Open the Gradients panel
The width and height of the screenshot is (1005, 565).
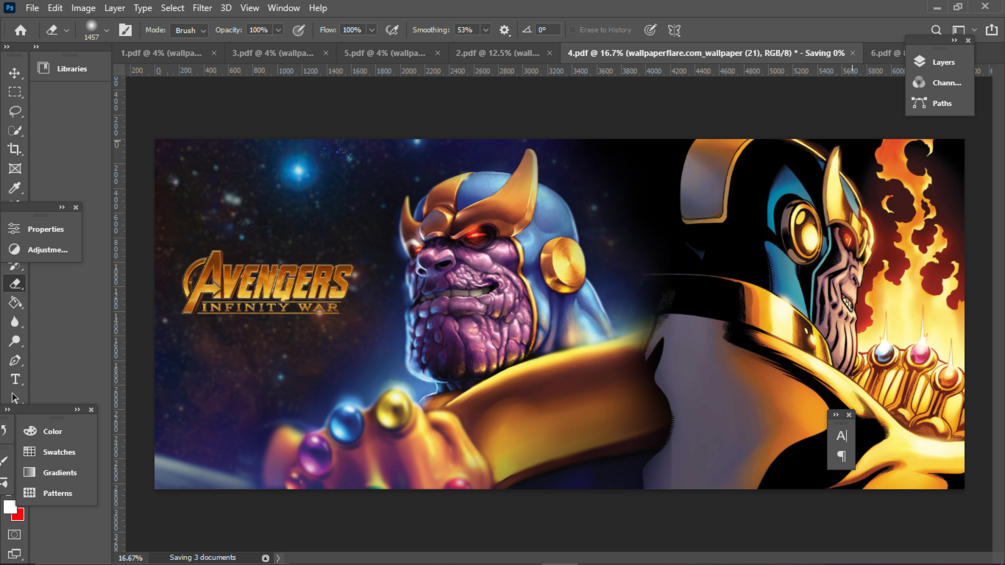[x=51, y=472]
